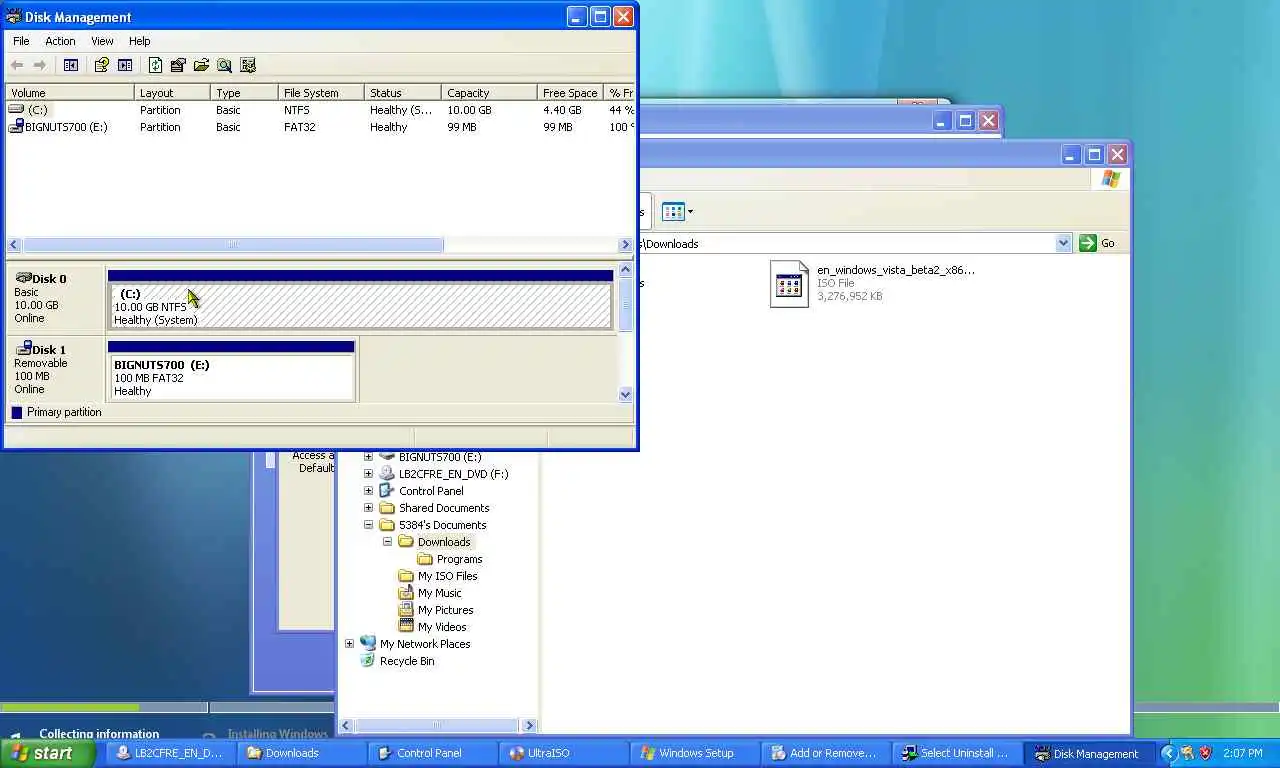
Task: Click the Control Panel icon in folder tree
Action: 387,491
